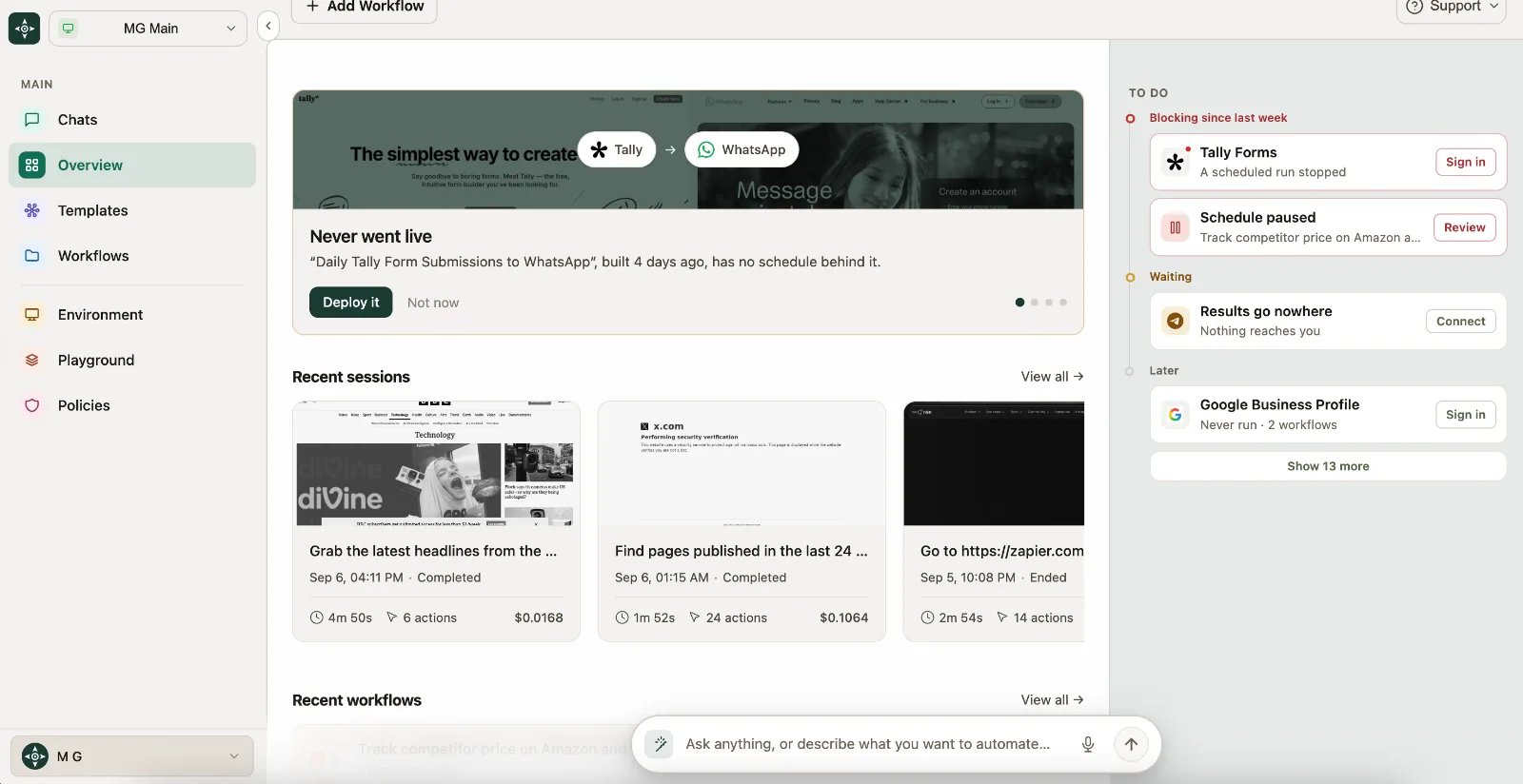Click the $0.1064 session cost
Image resolution: width=1523 pixels, height=784 pixels.
[844, 617]
